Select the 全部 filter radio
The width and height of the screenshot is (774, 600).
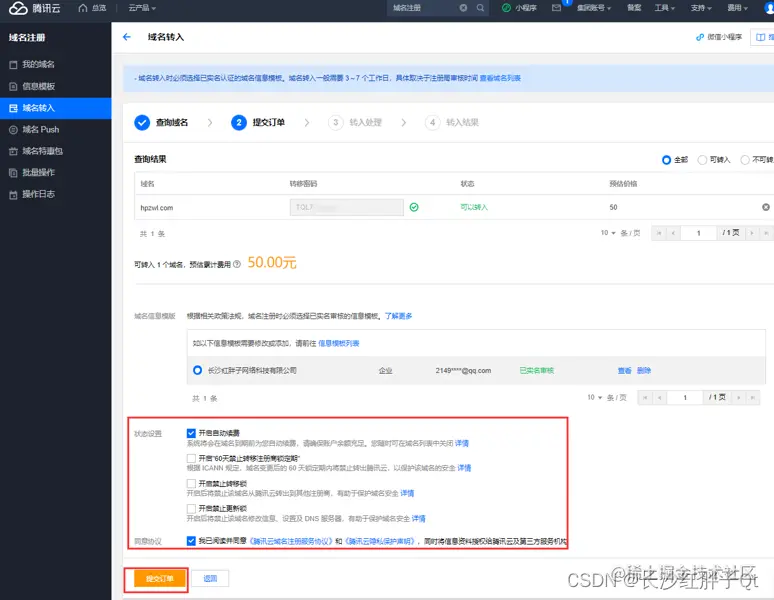pyautogui.click(x=666, y=160)
